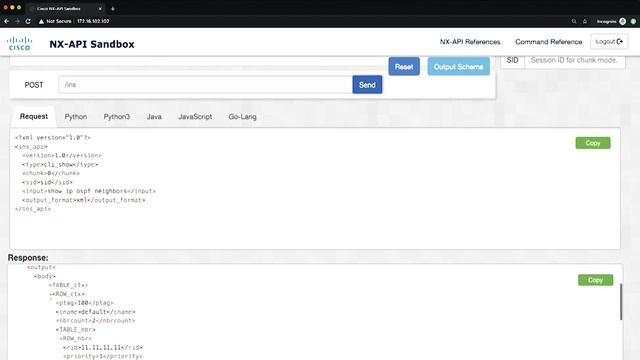Click the response pane scrollbar
Screen dimensions: 640x360
(621, 302)
